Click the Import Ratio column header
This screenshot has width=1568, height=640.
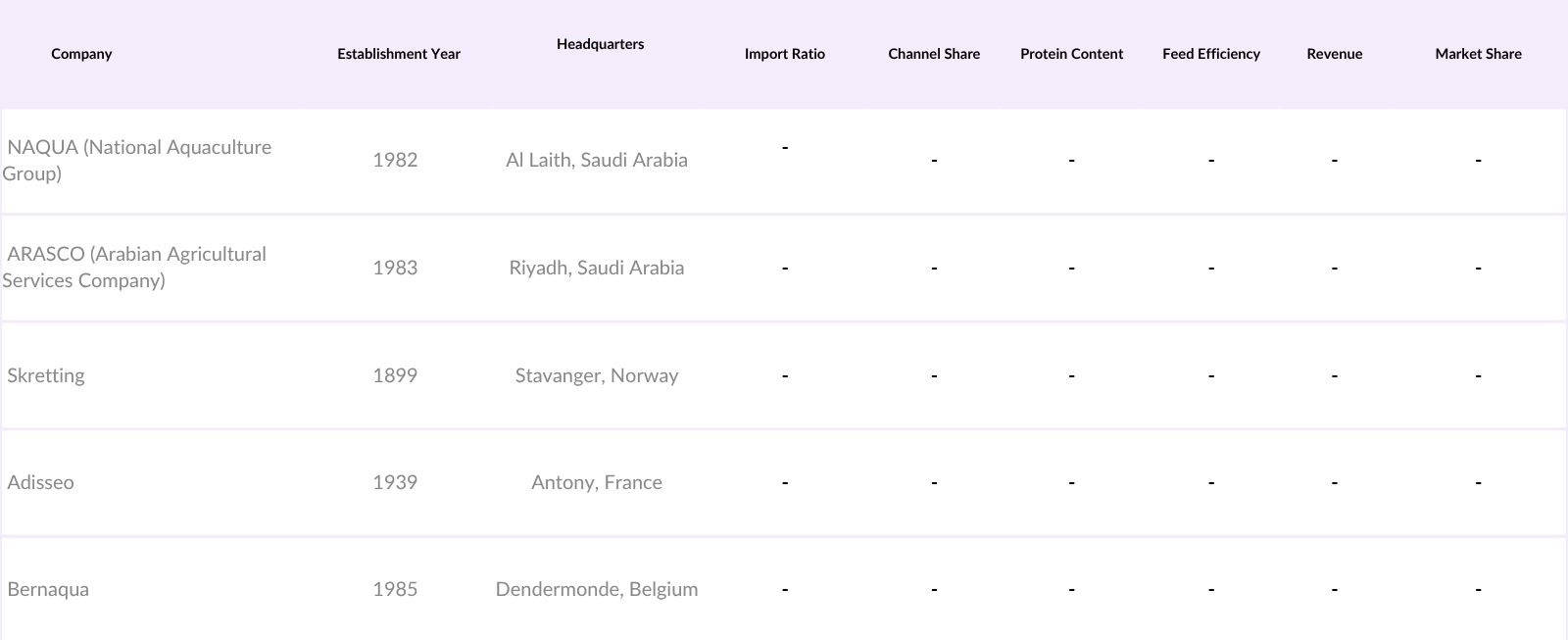click(784, 54)
